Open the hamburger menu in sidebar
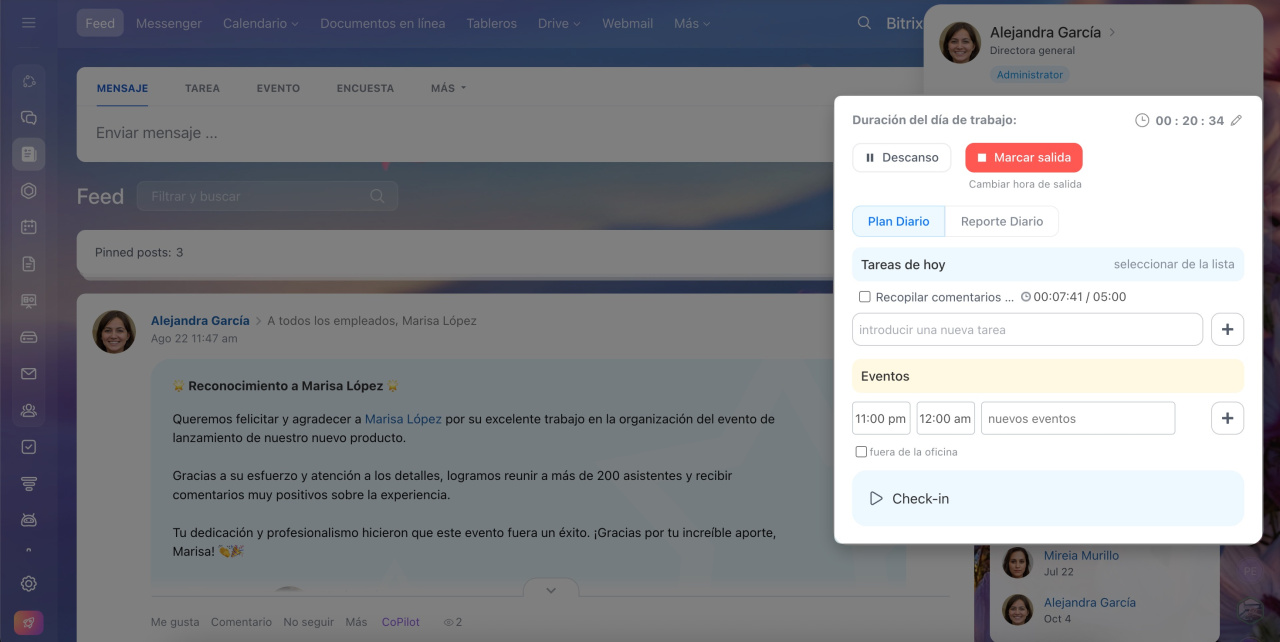The height and width of the screenshot is (642, 1280). pos(28,23)
